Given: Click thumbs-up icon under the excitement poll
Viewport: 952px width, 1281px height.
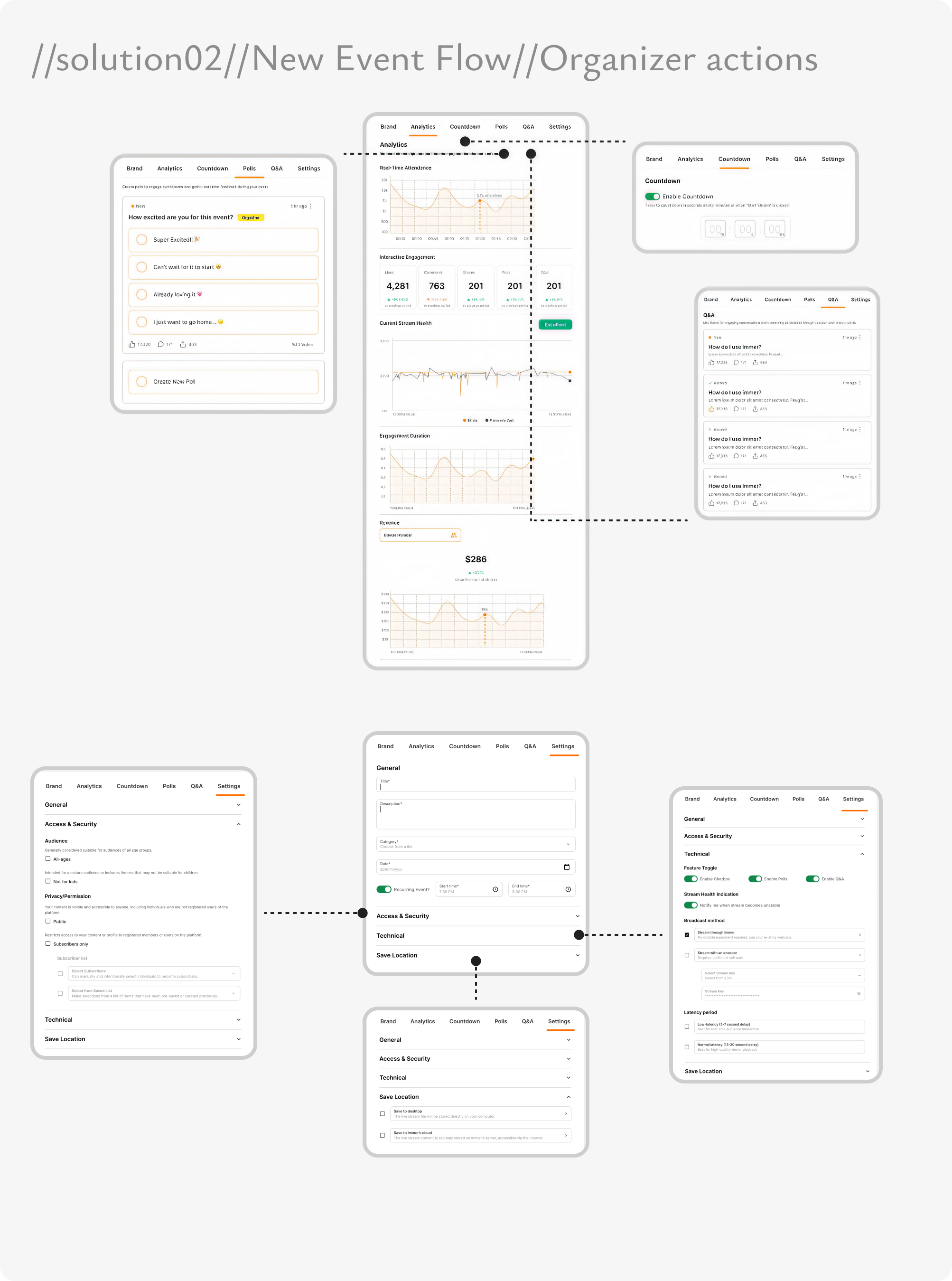Looking at the screenshot, I should 132,344.
